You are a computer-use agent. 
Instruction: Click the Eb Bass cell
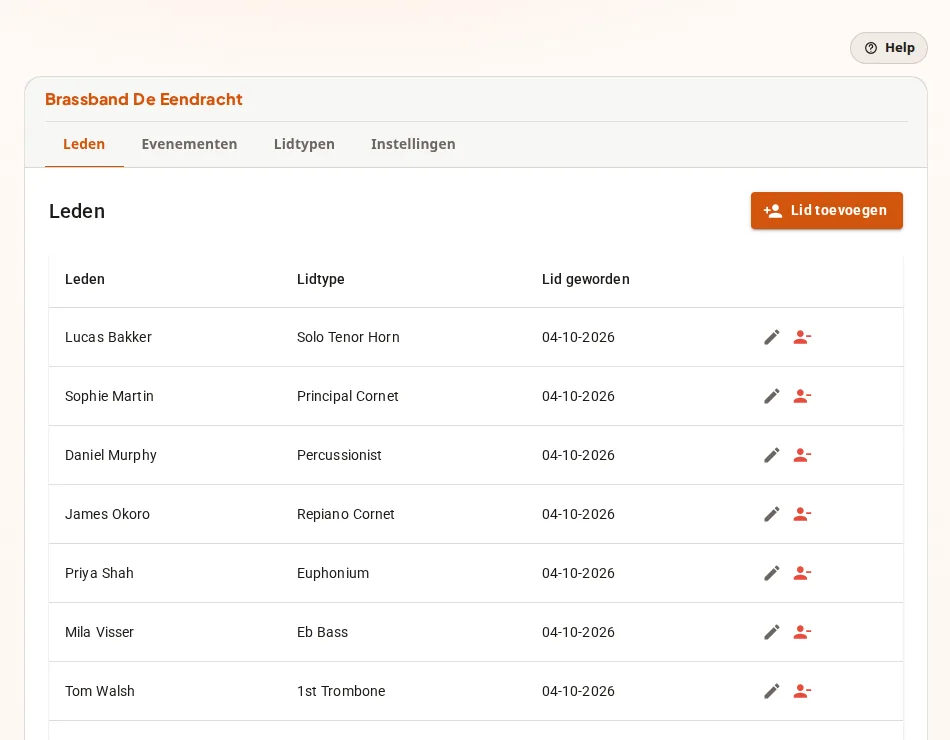[x=322, y=632]
